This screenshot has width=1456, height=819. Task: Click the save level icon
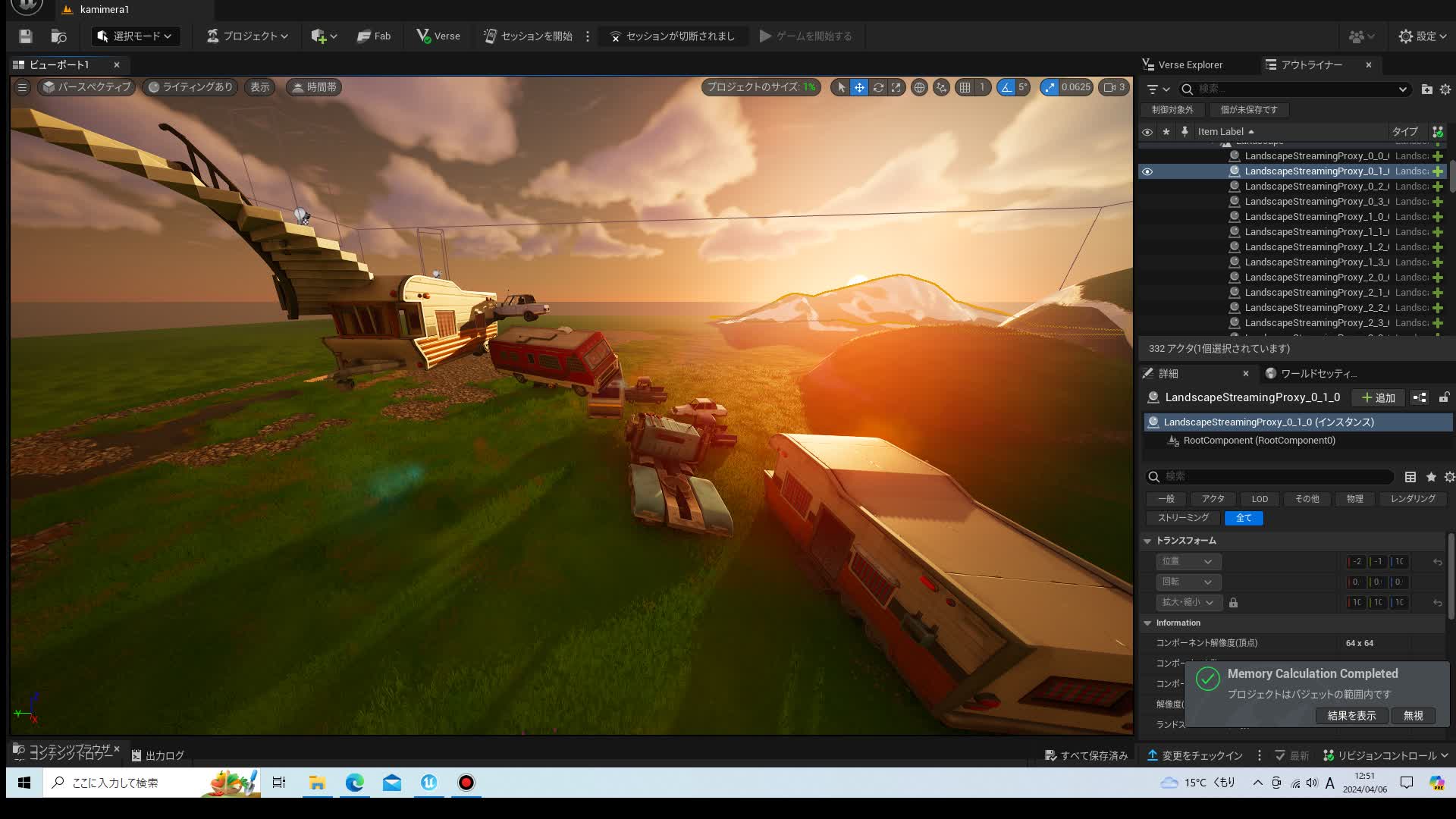coord(25,36)
